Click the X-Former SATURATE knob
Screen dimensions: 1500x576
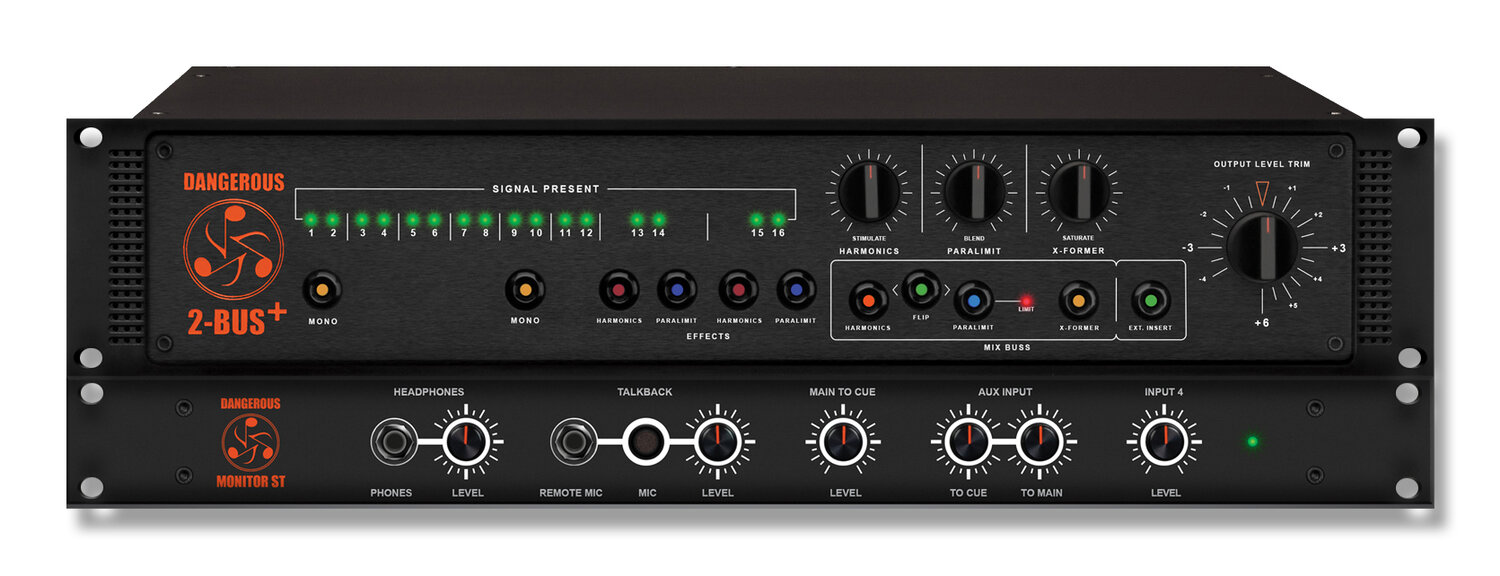click(1078, 190)
